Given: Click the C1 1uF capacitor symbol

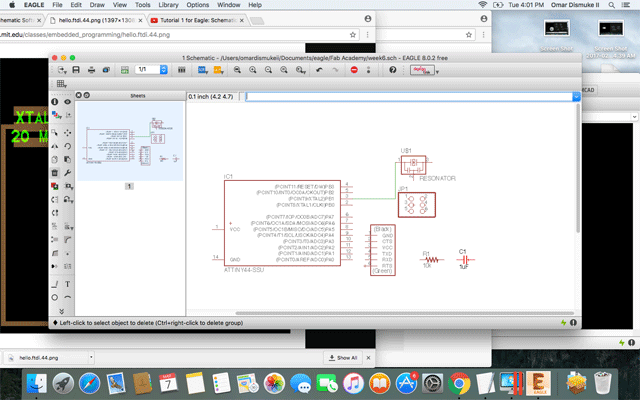Looking at the screenshot, I should tap(465, 259).
